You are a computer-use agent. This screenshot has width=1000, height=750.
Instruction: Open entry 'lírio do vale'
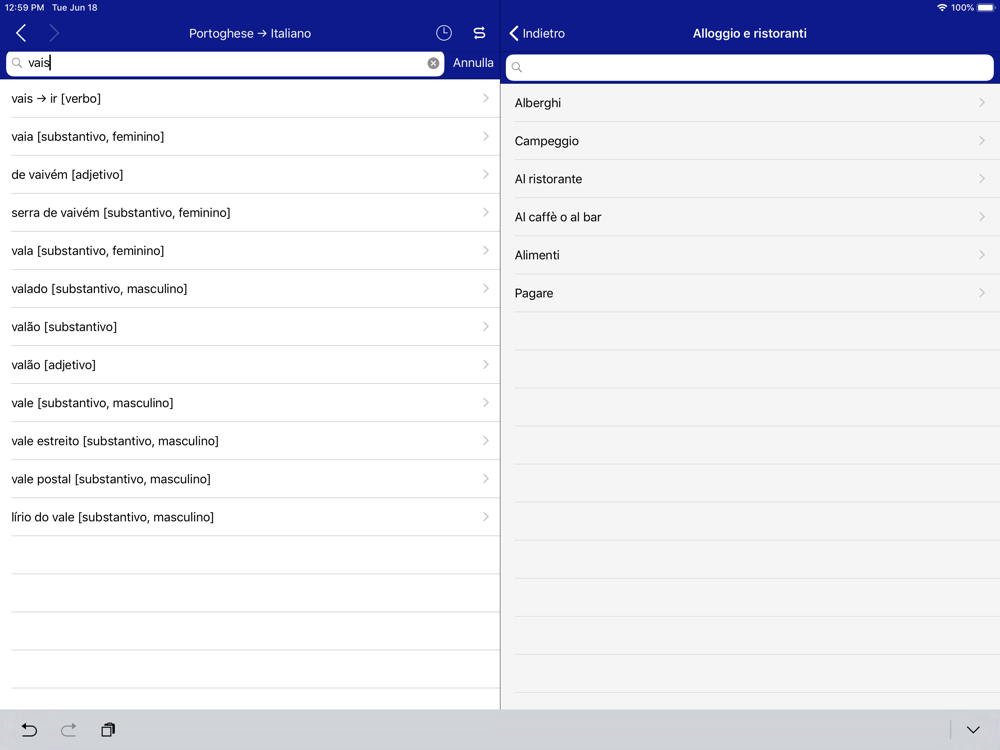point(250,517)
